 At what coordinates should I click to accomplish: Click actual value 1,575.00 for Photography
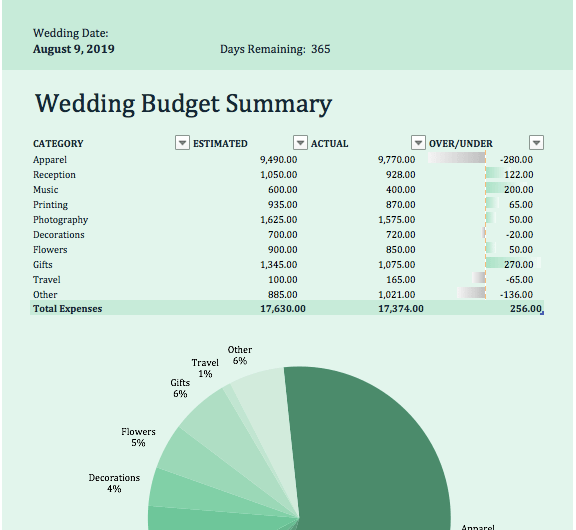click(x=397, y=220)
